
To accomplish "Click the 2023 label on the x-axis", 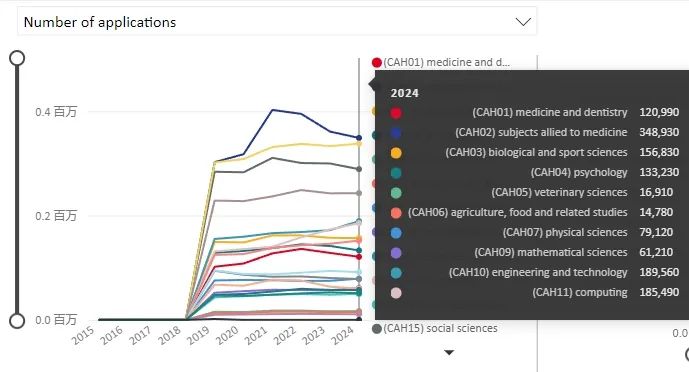I will click(314, 336).
